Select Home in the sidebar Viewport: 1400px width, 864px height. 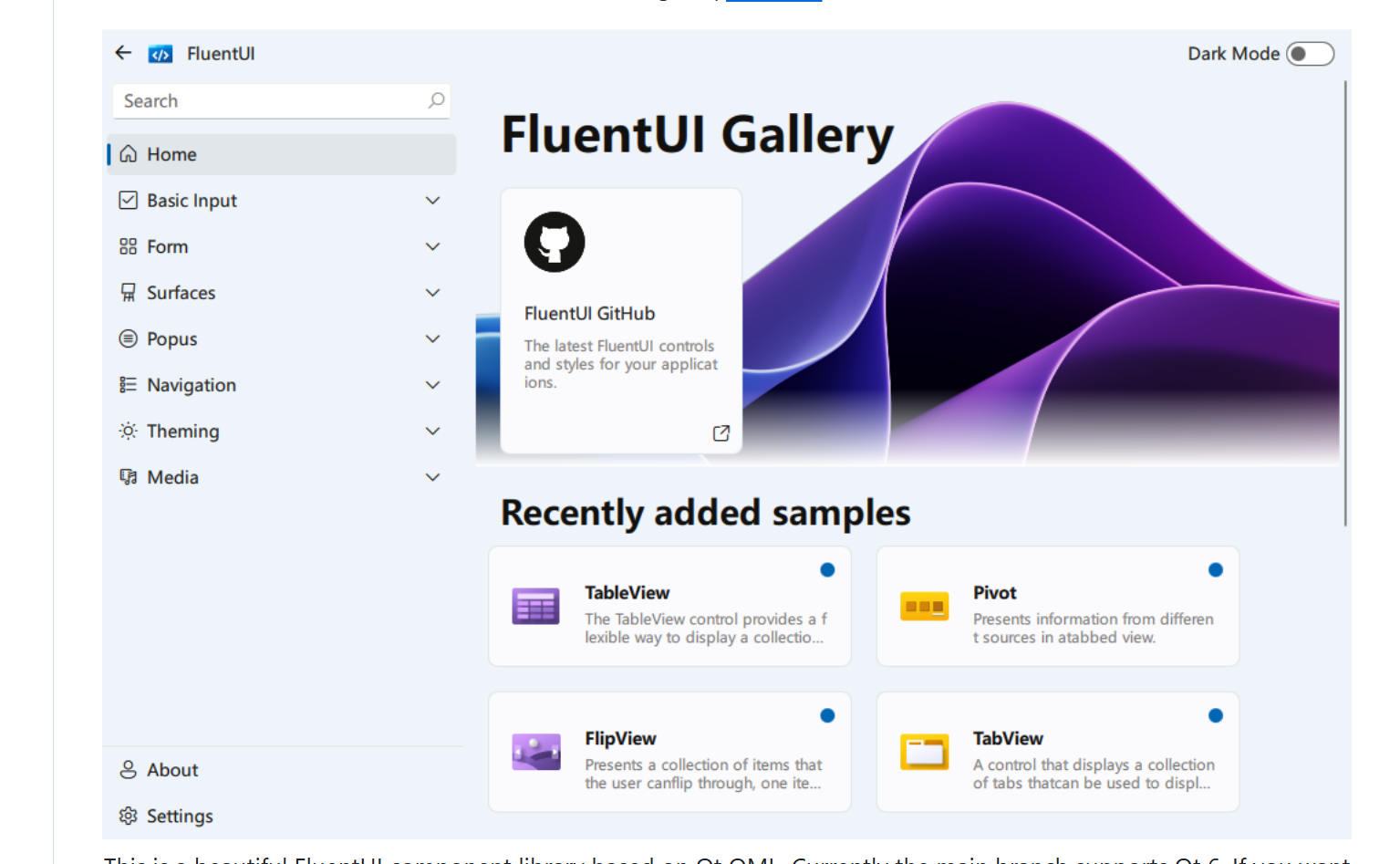coord(282,154)
